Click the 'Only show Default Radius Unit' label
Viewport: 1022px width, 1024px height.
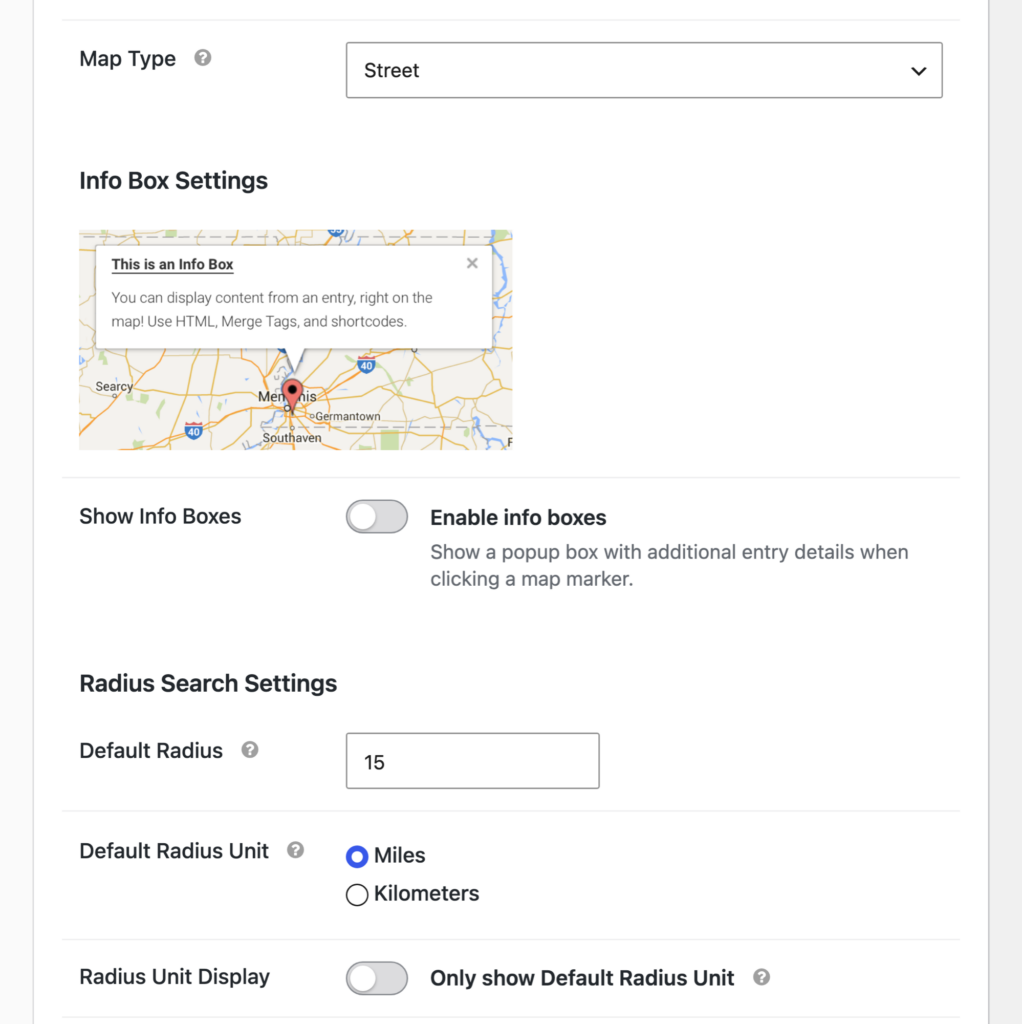coord(582,978)
